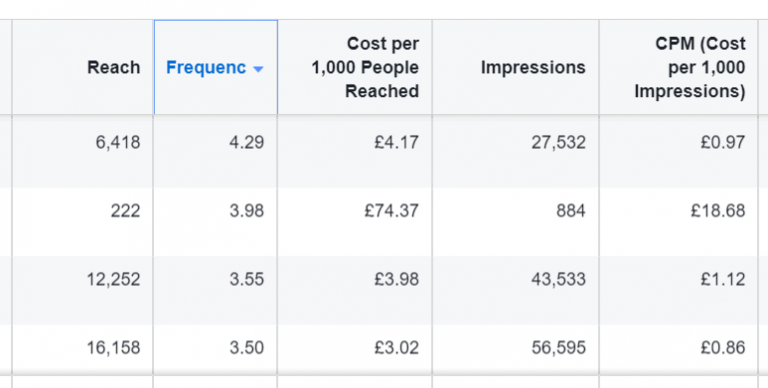This screenshot has width=768, height=388.
Task: Select the £18.68 CPM cell
Action: click(x=718, y=211)
